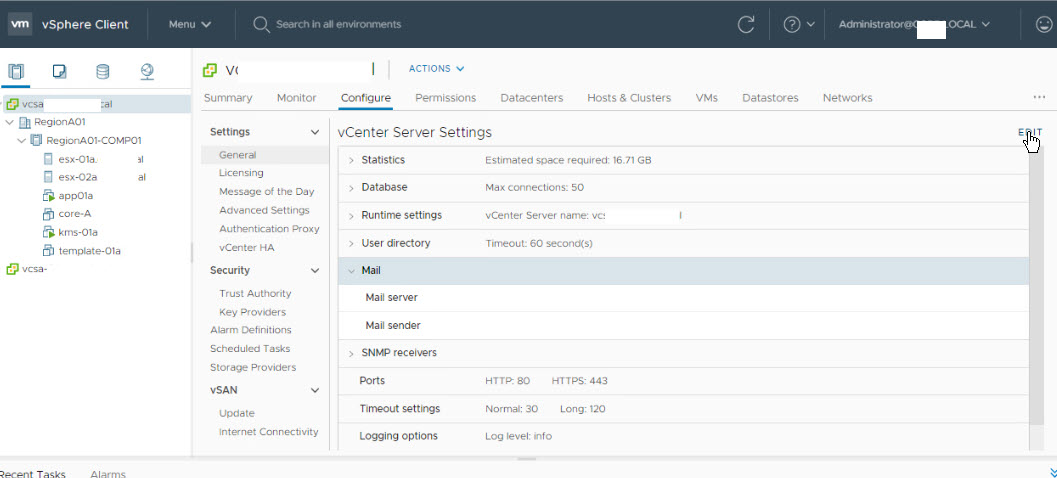Click the smiley feedback icon

click(1043, 24)
